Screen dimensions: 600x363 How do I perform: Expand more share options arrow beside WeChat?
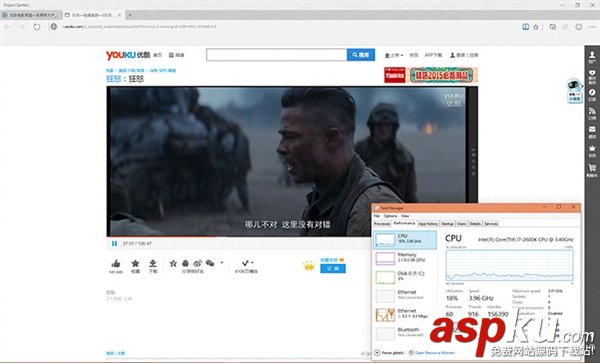tap(222, 263)
